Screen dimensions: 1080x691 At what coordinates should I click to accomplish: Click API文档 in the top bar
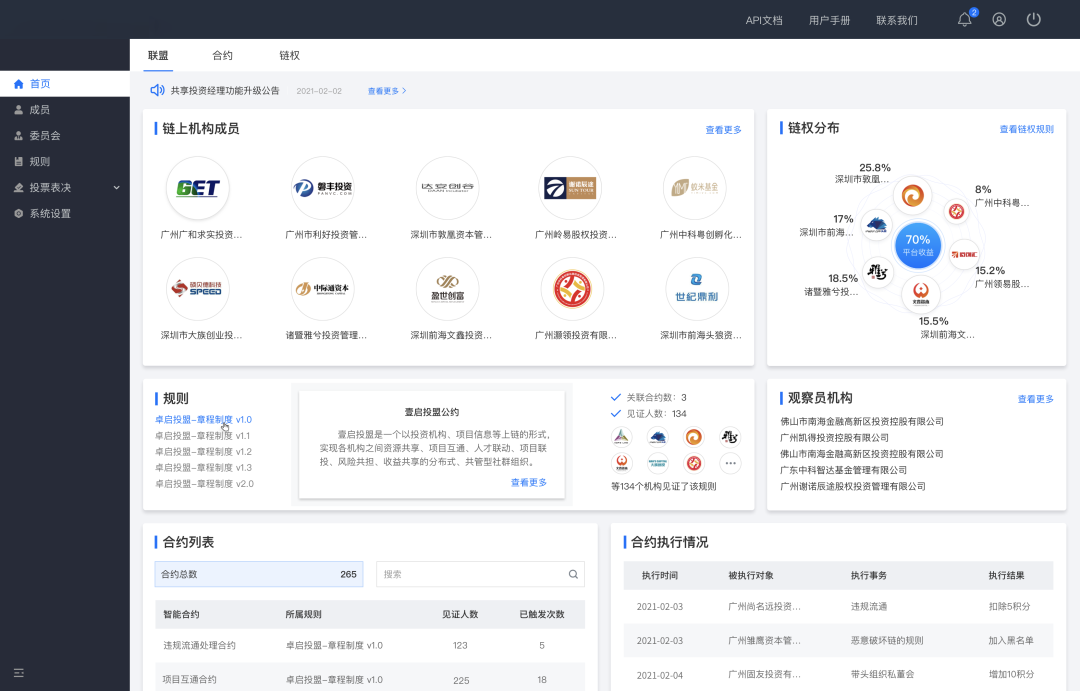pyautogui.click(x=764, y=20)
